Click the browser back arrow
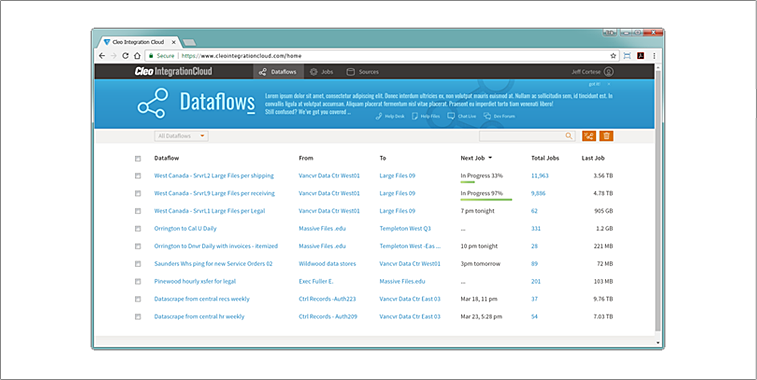 pyautogui.click(x=102, y=56)
